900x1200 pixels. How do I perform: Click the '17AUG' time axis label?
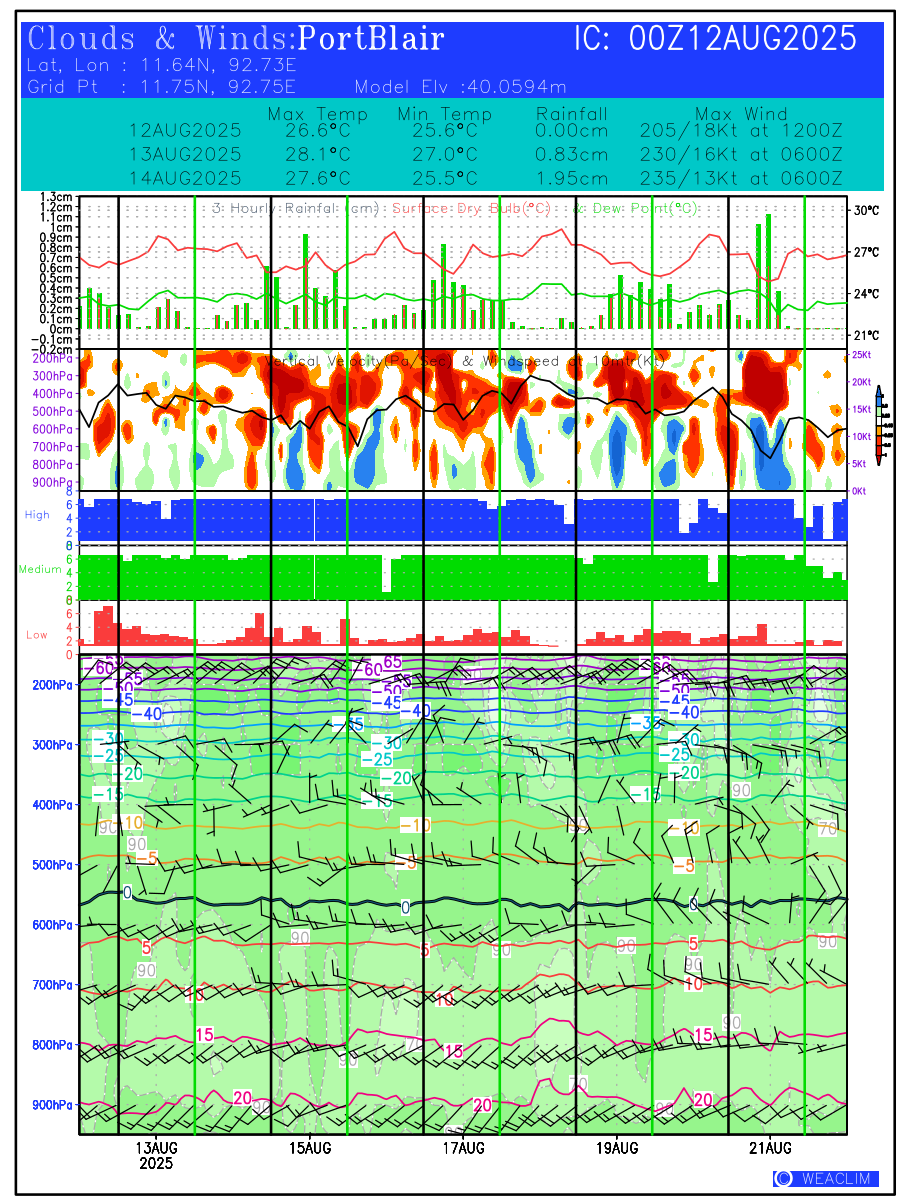(463, 1147)
